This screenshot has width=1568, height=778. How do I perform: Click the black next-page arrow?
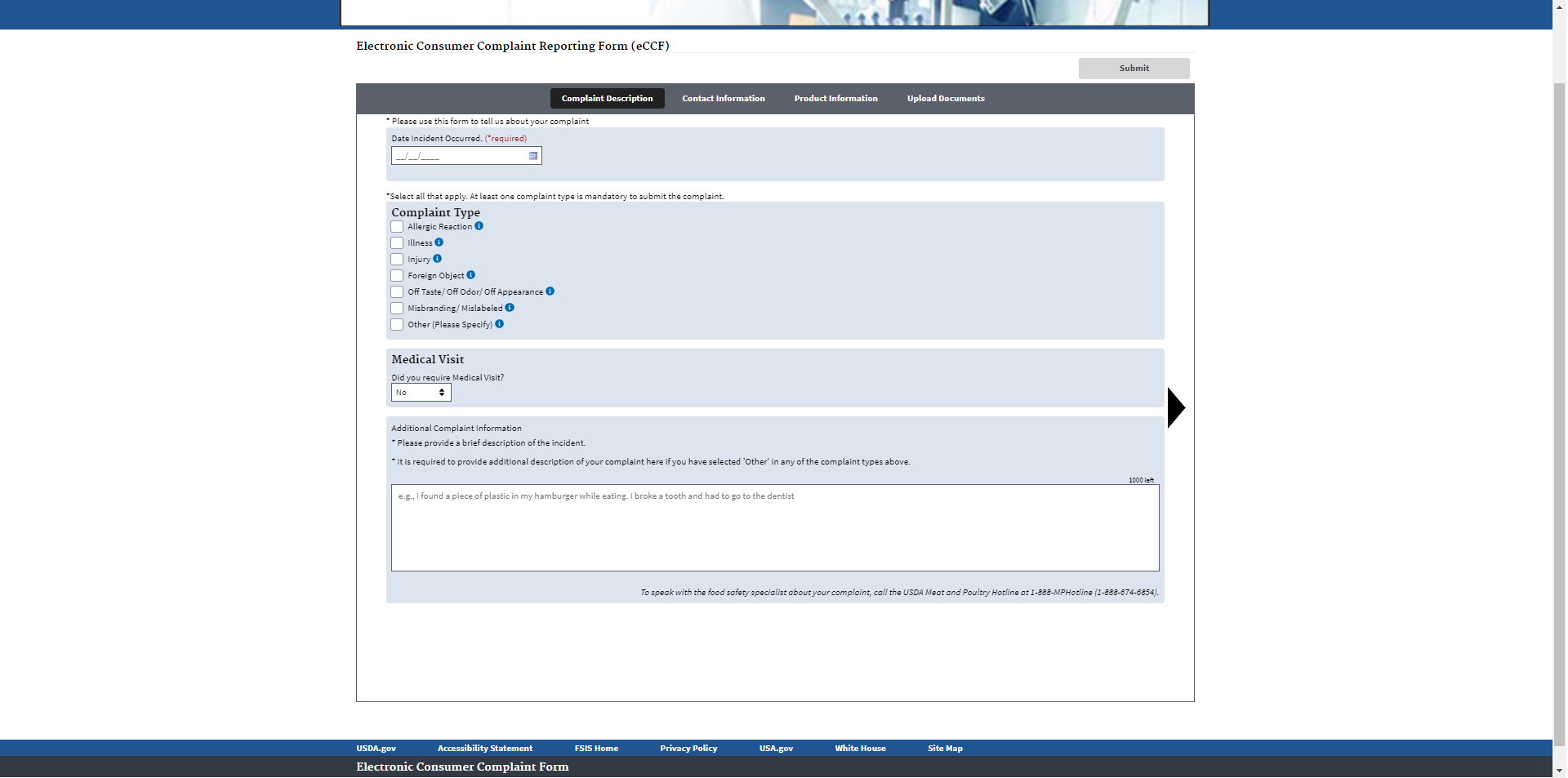tap(1176, 407)
